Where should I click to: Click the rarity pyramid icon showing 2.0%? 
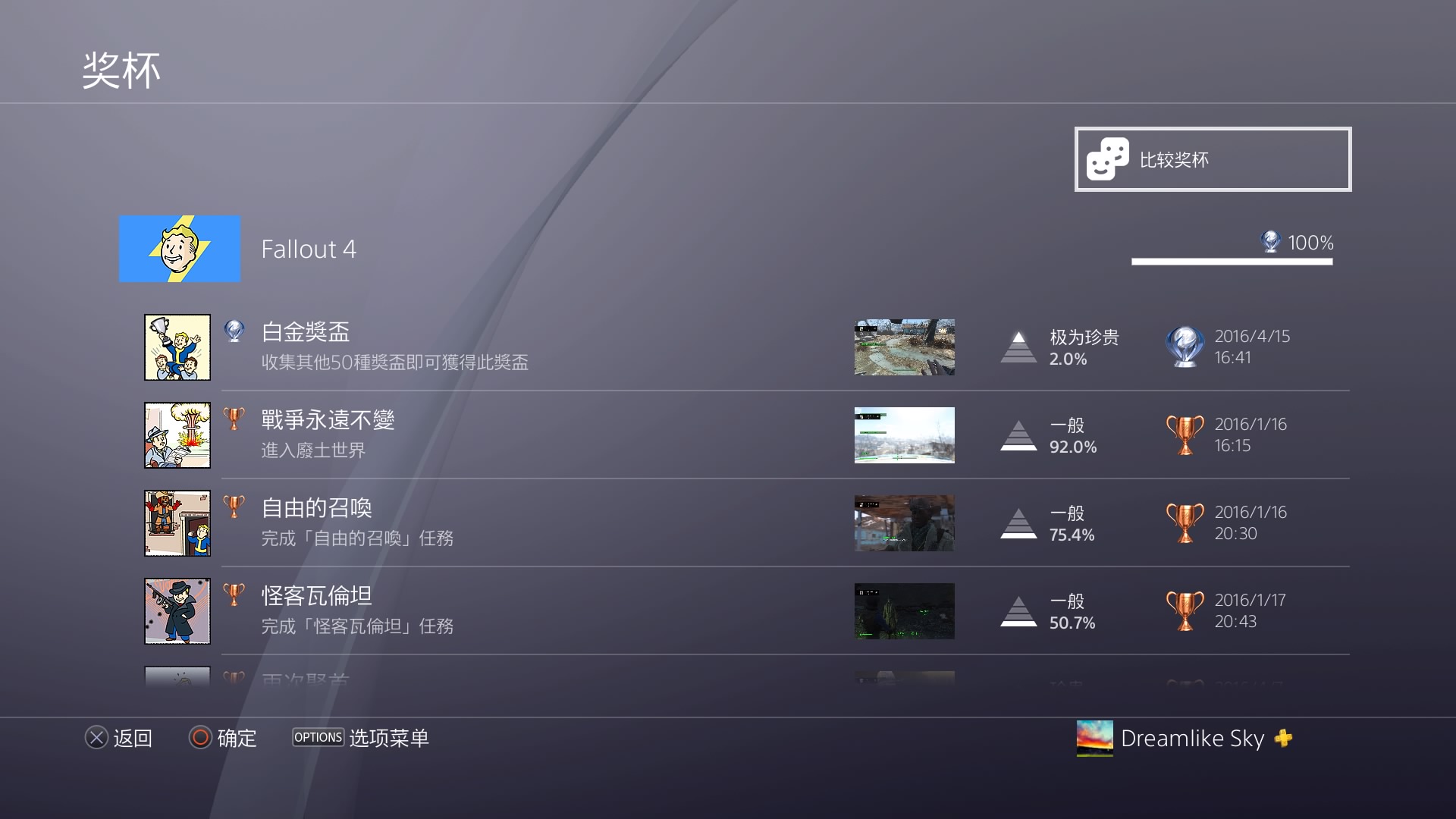click(x=1018, y=347)
